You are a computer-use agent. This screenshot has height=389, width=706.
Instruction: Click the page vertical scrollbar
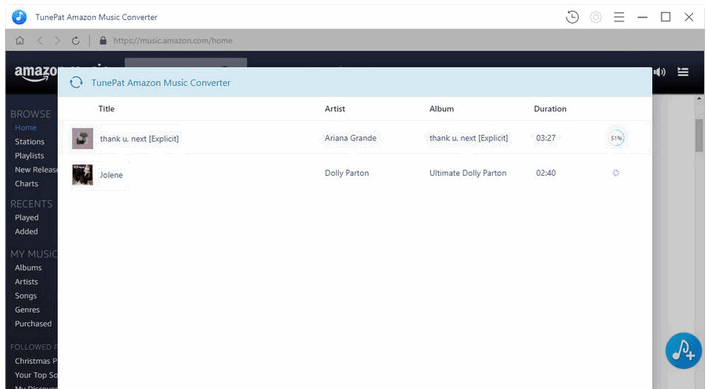tap(699, 135)
